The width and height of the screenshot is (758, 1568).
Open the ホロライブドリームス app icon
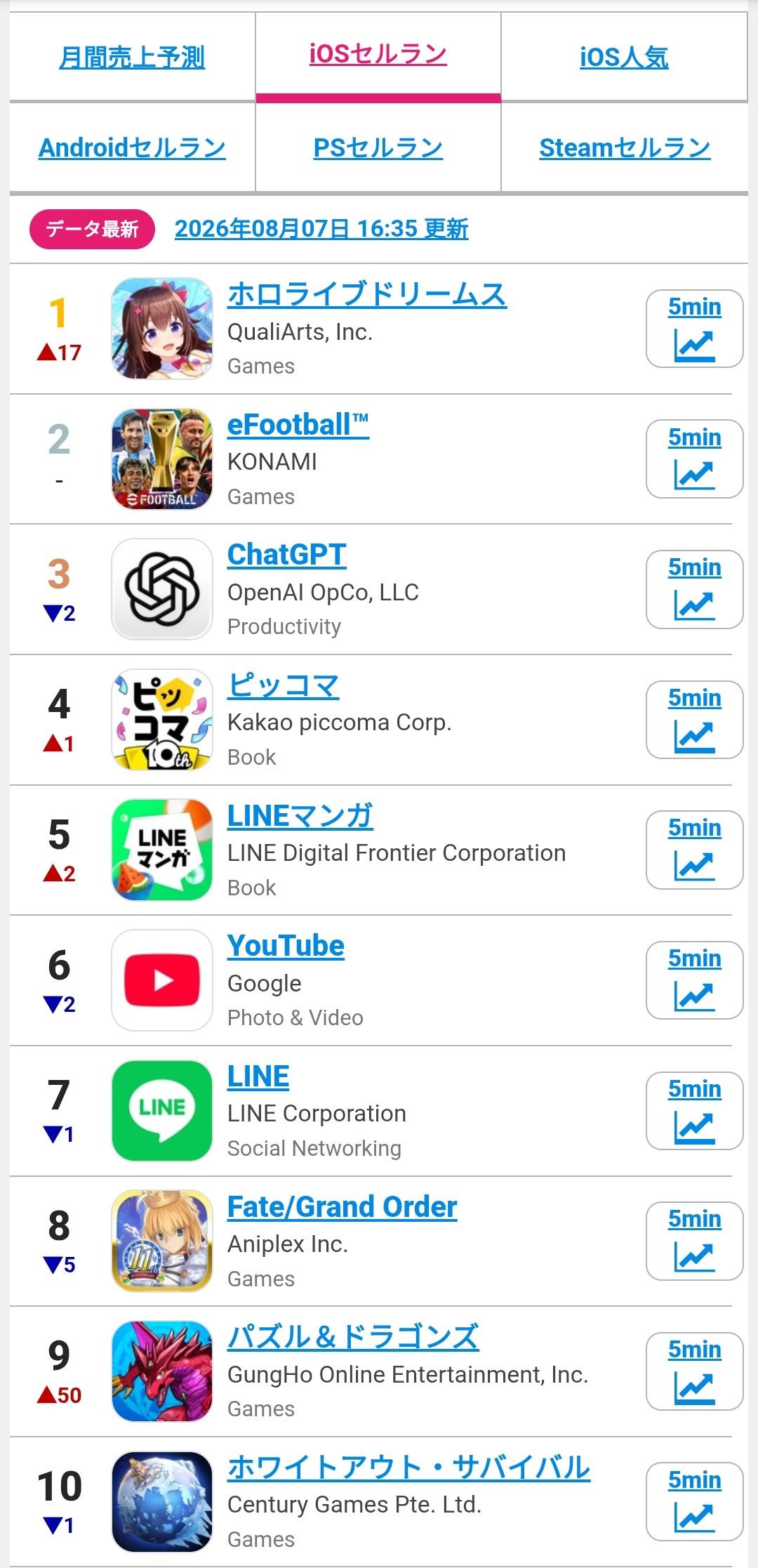(162, 329)
